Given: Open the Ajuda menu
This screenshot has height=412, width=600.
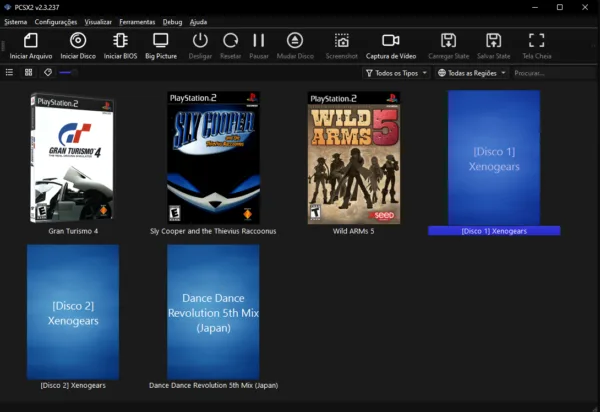Looking at the screenshot, I should click(198, 22).
